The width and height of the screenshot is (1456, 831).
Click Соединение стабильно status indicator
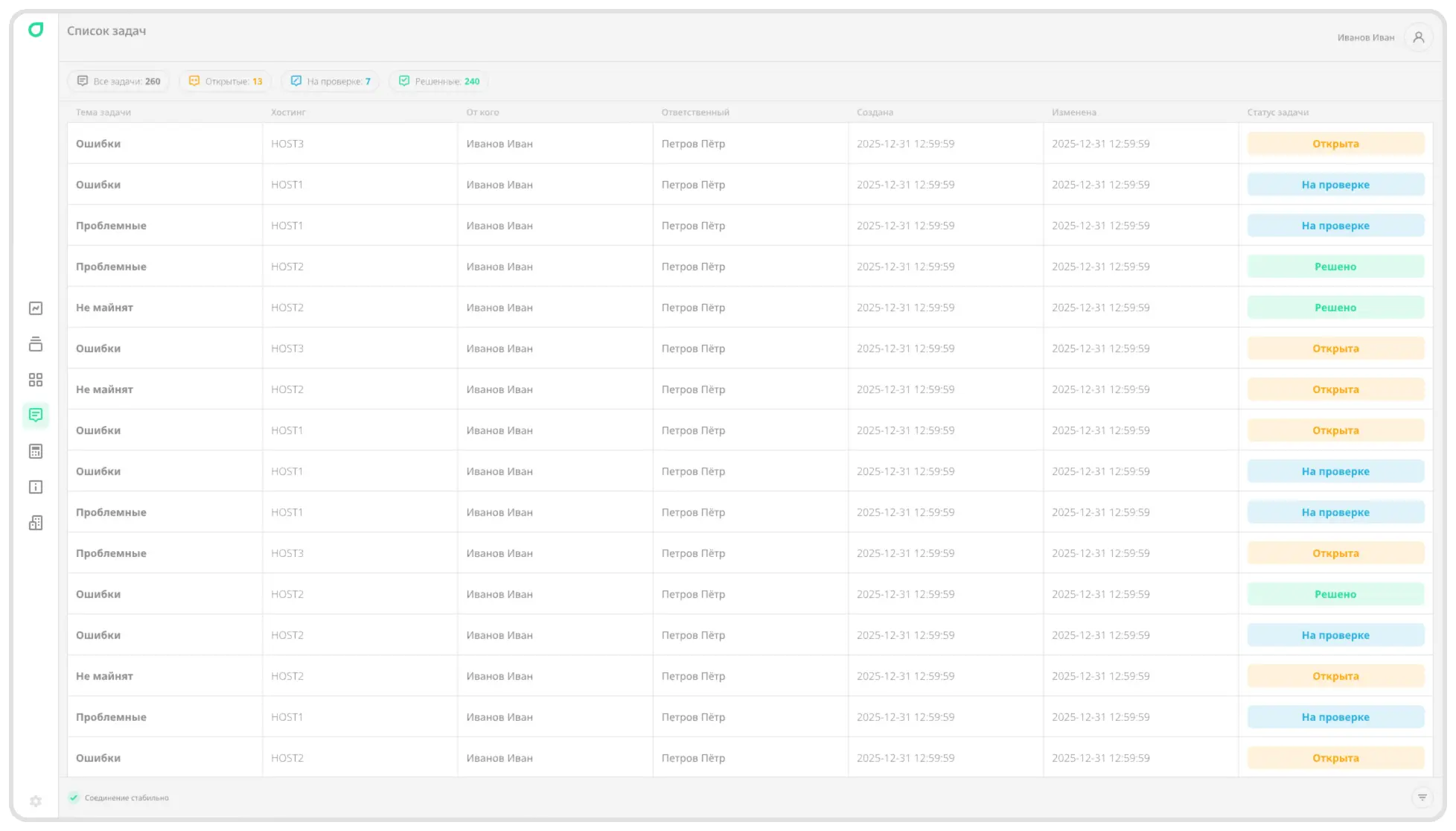coord(119,797)
